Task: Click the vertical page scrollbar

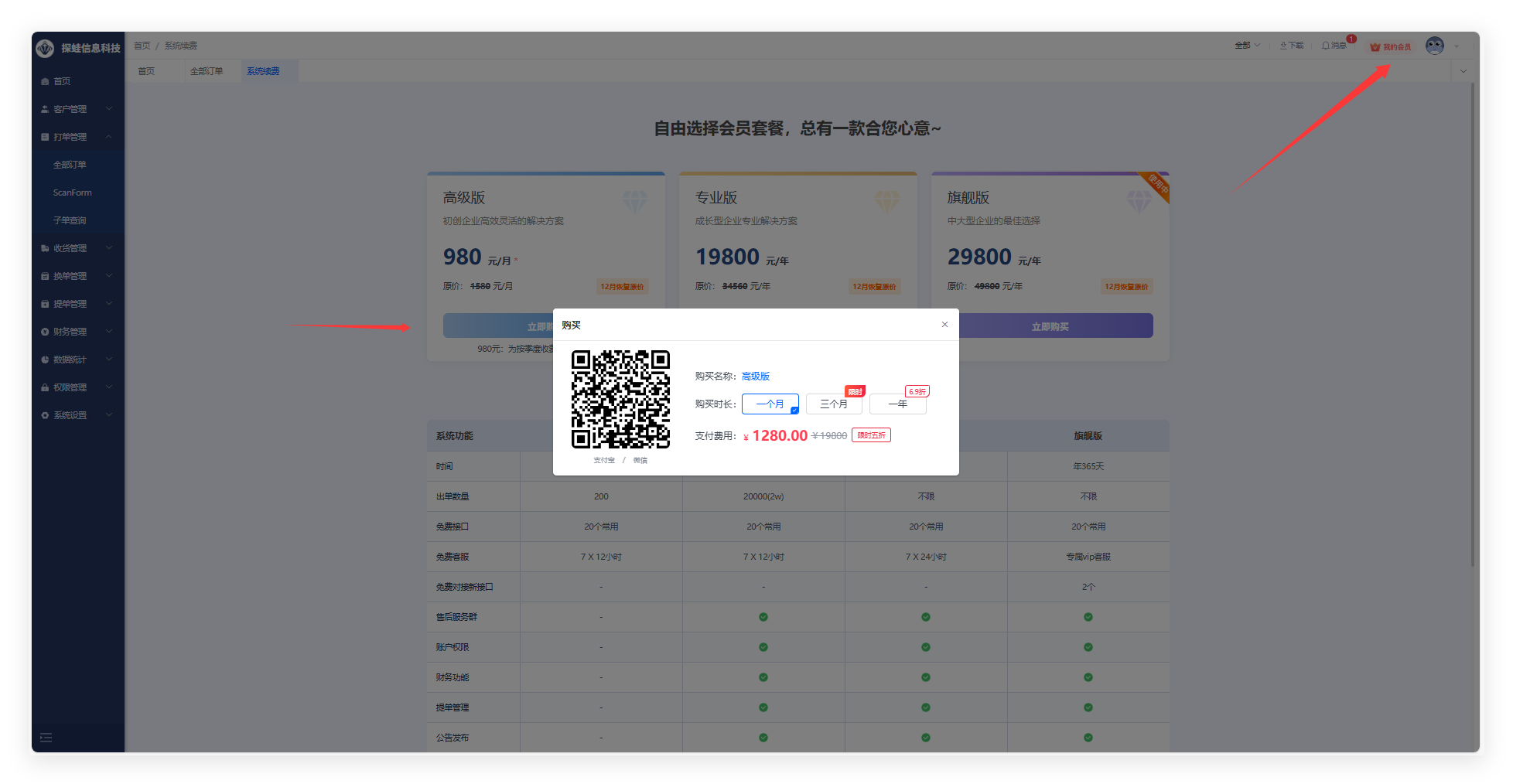Action: pos(1472,325)
